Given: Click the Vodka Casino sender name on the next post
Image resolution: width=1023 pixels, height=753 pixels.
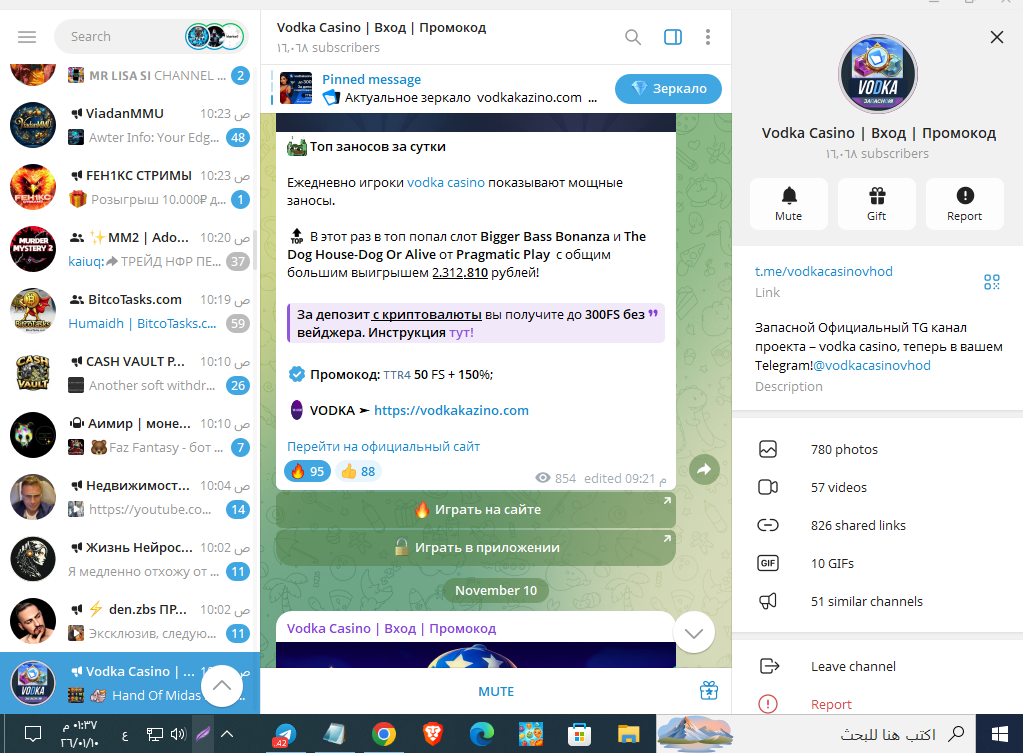Looking at the screenshot, I should click(391, 628).
